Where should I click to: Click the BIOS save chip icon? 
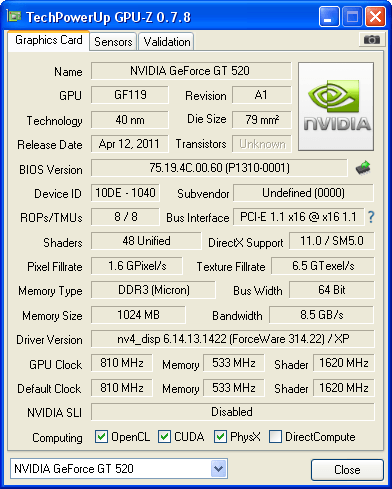click(363, 168)
